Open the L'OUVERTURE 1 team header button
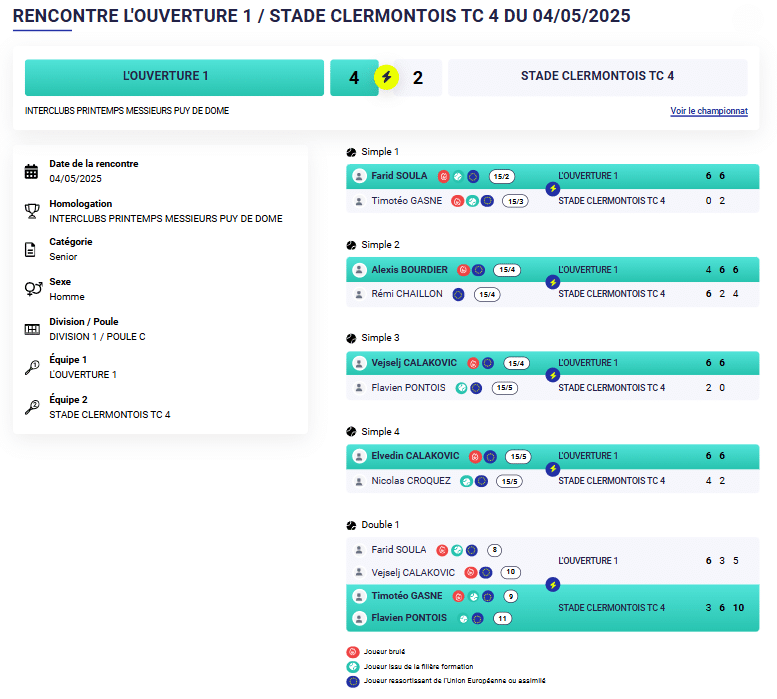 coord(165,76)
